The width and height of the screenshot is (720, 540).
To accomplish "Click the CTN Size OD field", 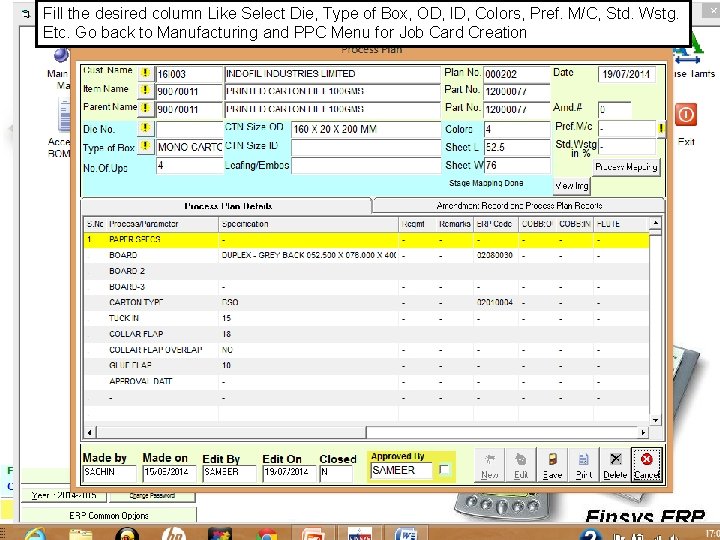I will 366,129.
